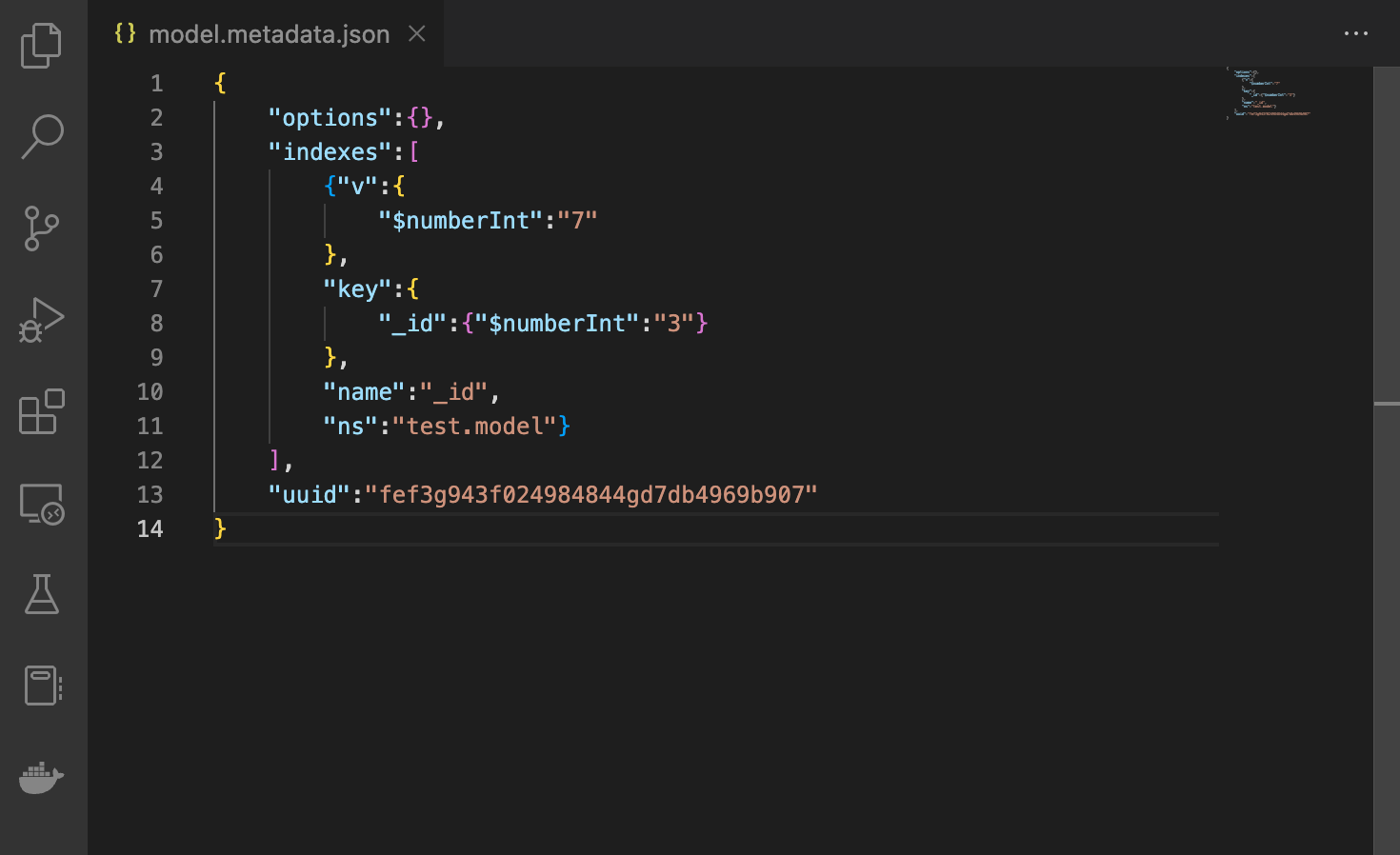Open the Docker whale icon
Viewport: 1400px width, 855px height.
pyautogui.click(x=42, y=777)
